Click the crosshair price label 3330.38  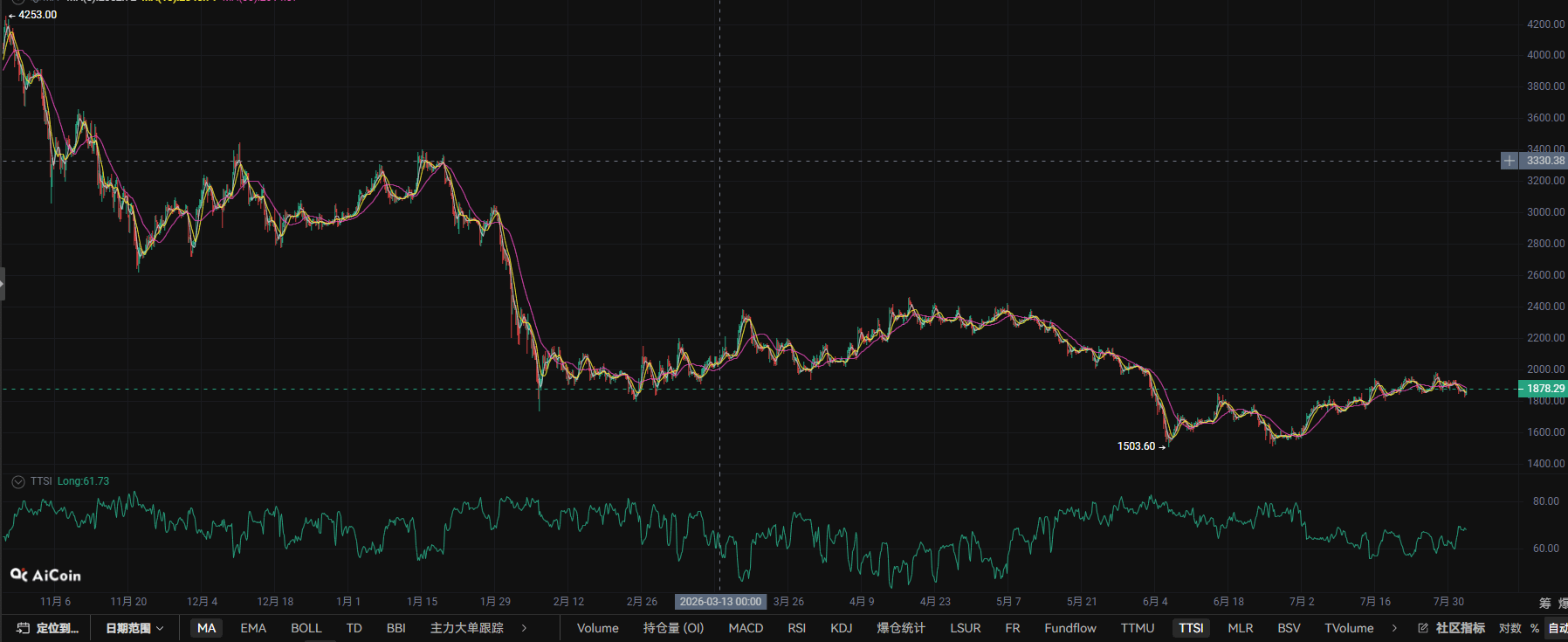click(1544, 161)
